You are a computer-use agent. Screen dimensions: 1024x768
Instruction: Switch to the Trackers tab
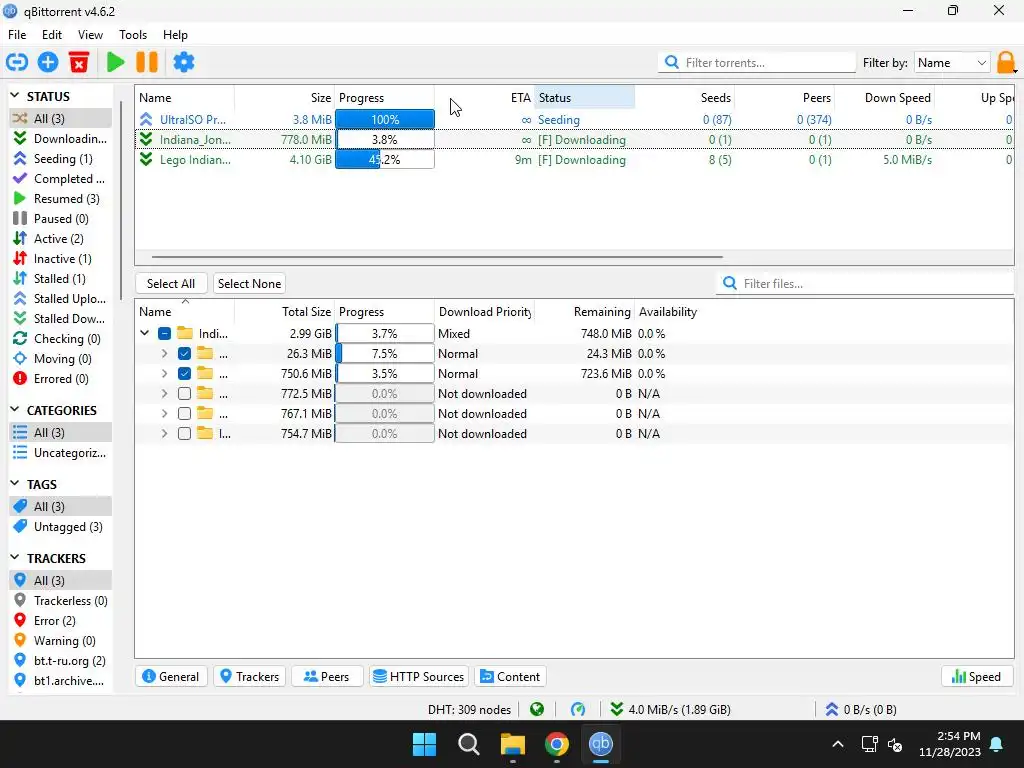coord(249,677)
